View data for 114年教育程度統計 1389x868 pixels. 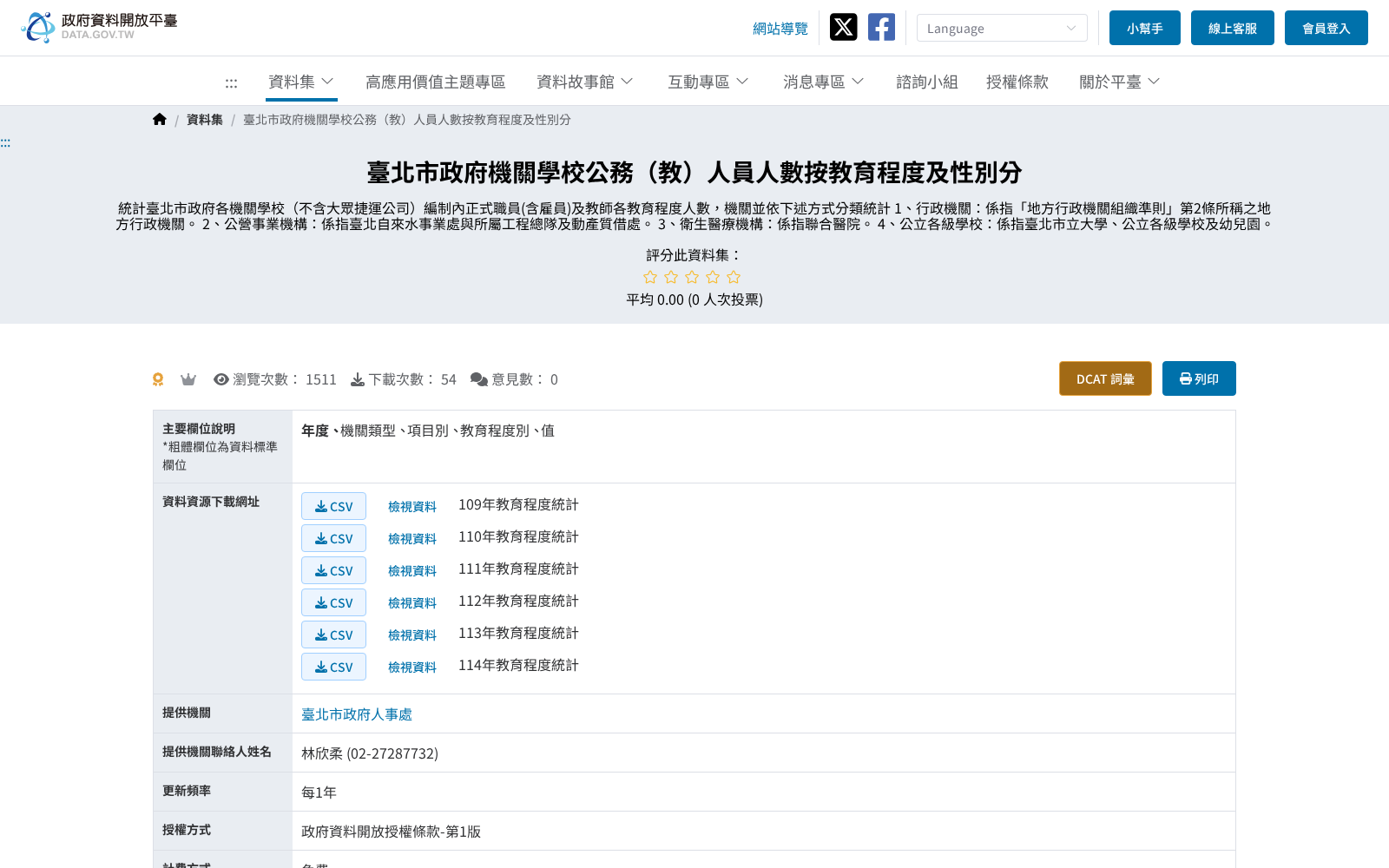(412, 667)
